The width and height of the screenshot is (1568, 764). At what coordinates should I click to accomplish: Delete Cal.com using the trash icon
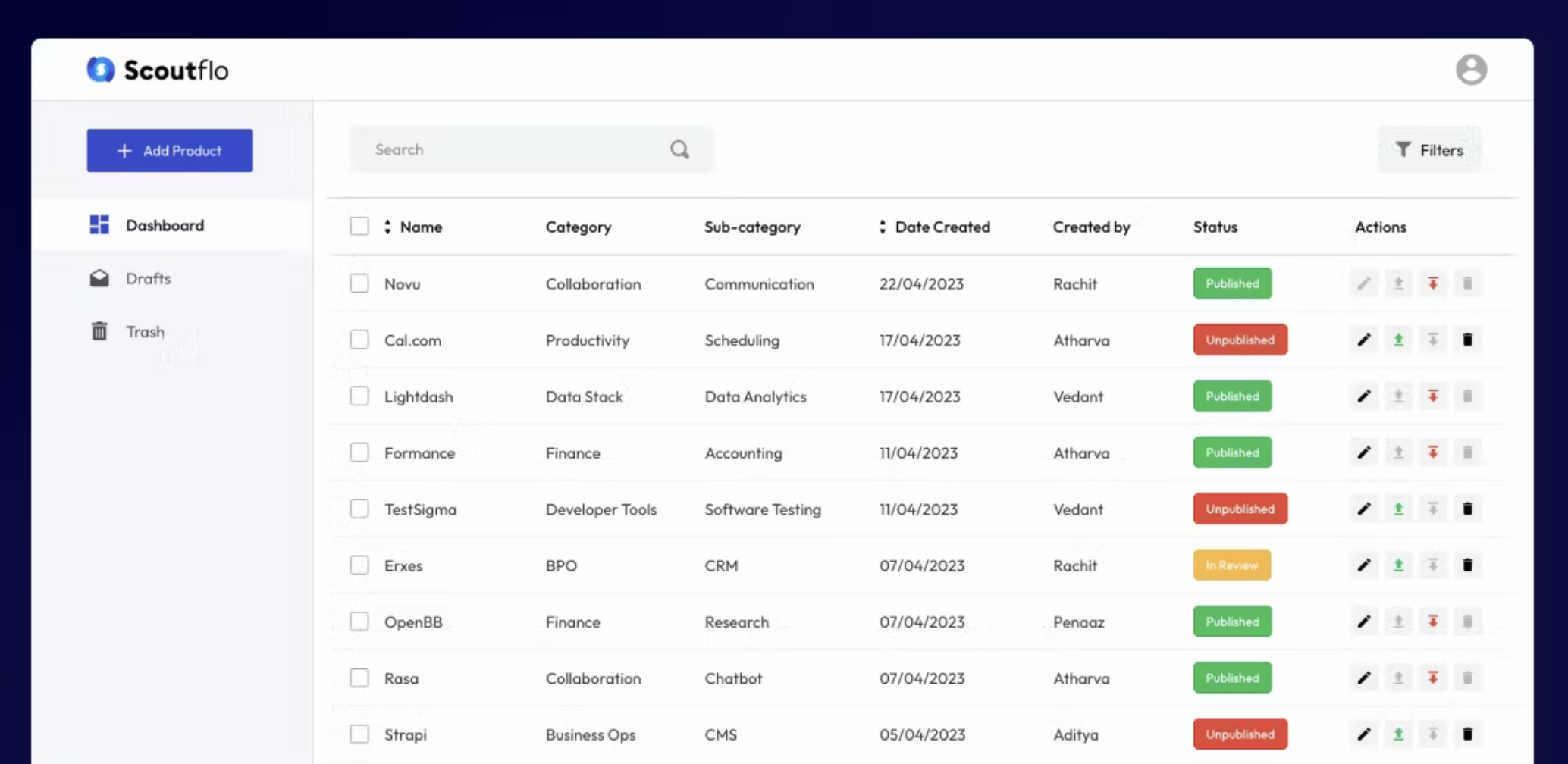click(1467, 340)
